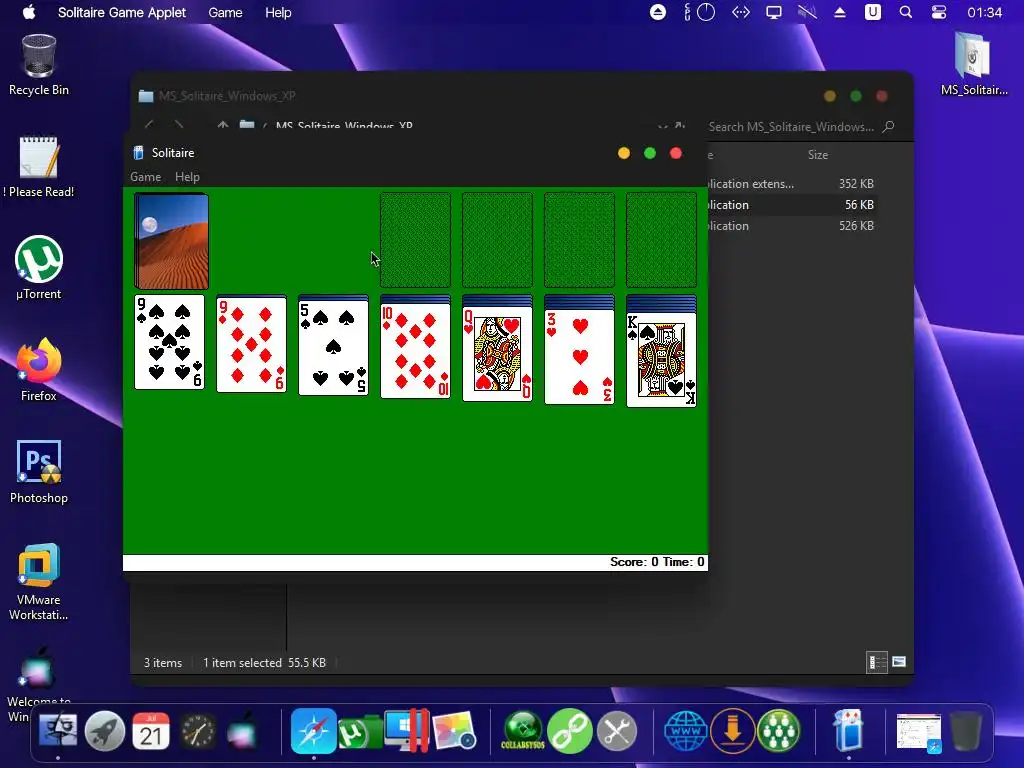Open the '! Please Read!' notepad file
Viewport: 1024px width, 768px height.
39,167
